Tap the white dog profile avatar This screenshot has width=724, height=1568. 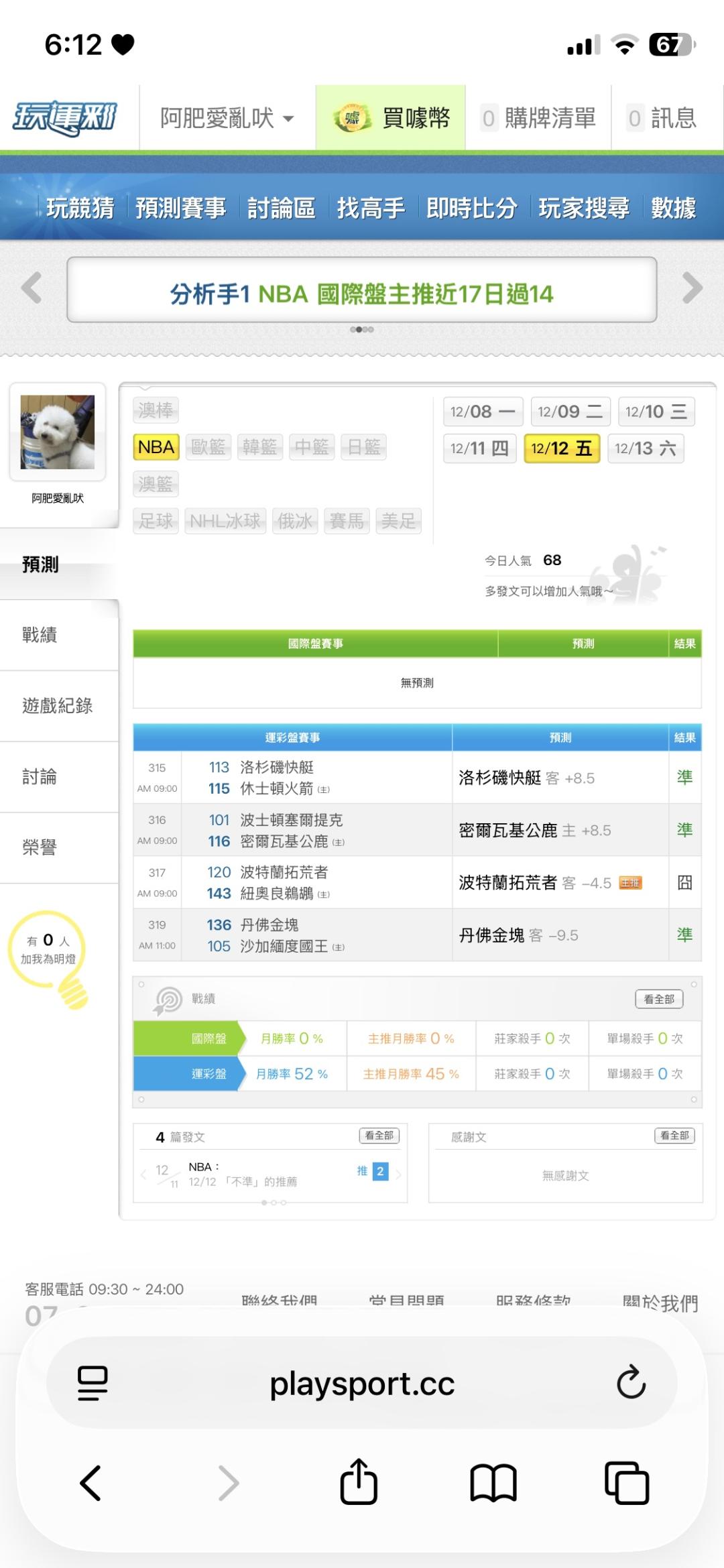click(58, 432)
